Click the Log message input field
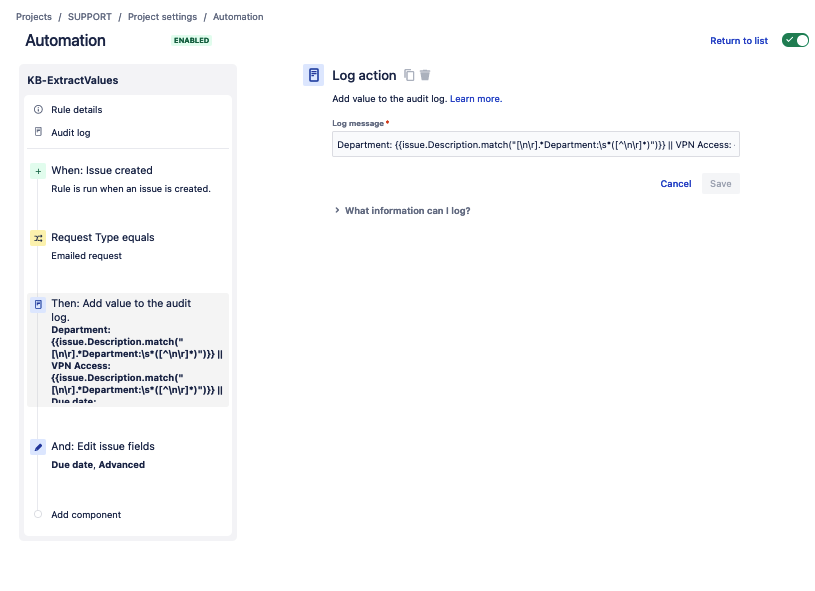 535,144
